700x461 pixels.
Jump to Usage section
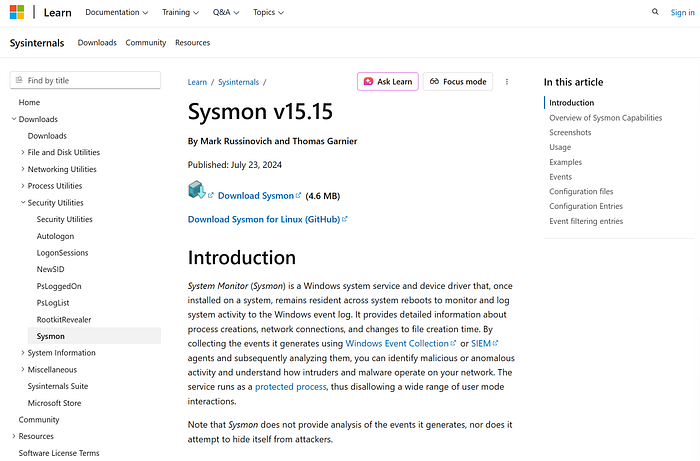point(560,147)
